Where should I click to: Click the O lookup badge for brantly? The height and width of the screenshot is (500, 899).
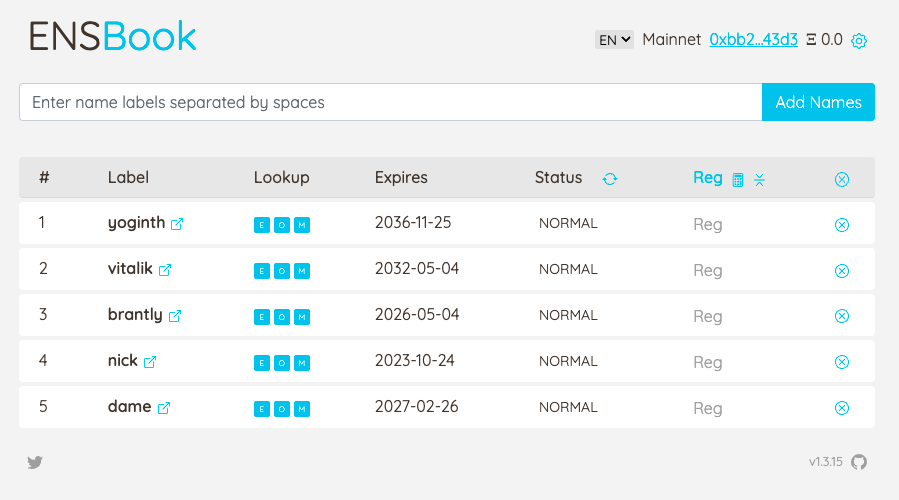282,317
